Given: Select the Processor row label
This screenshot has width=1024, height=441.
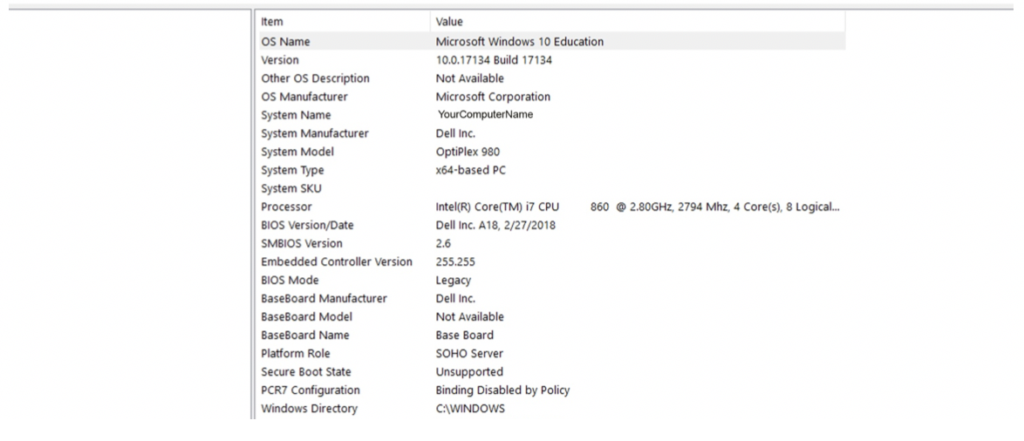Looking at the screenshot, I should tap(287, 206).
